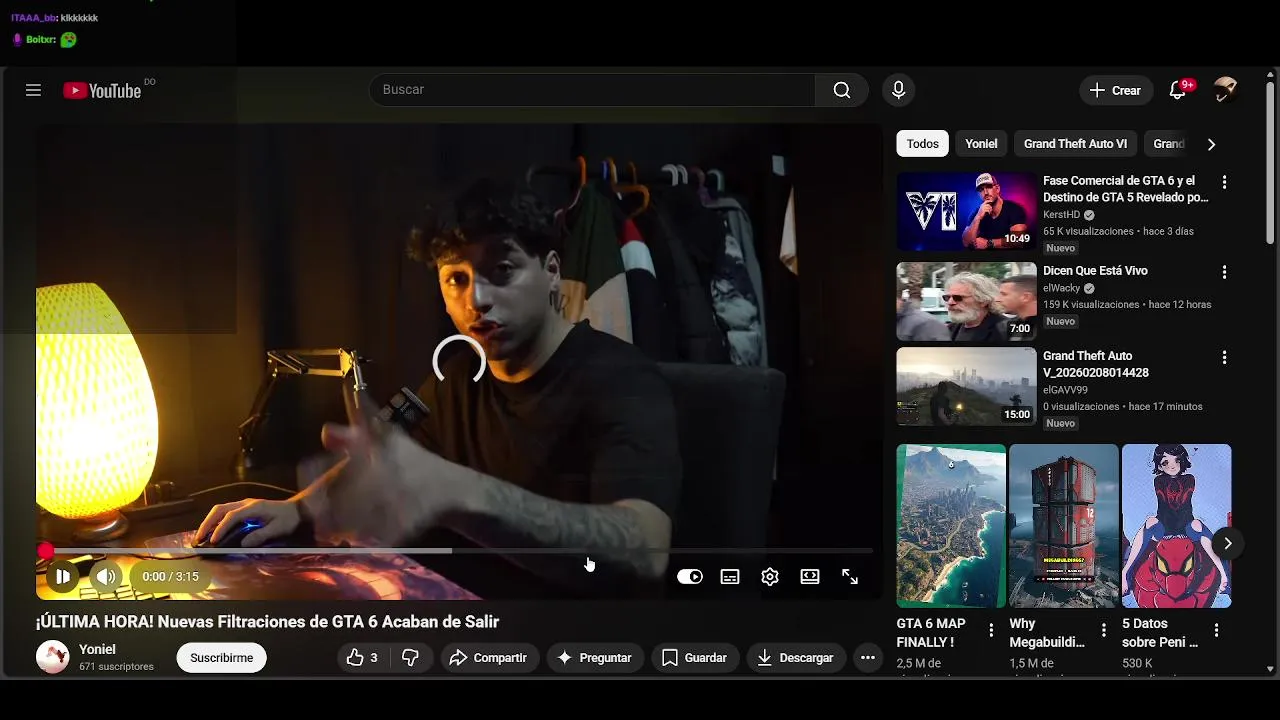Image resolution: width=1280 pixels, height=720 pixels.
Task: Click the Compartir share button
Action: (489, 658)
